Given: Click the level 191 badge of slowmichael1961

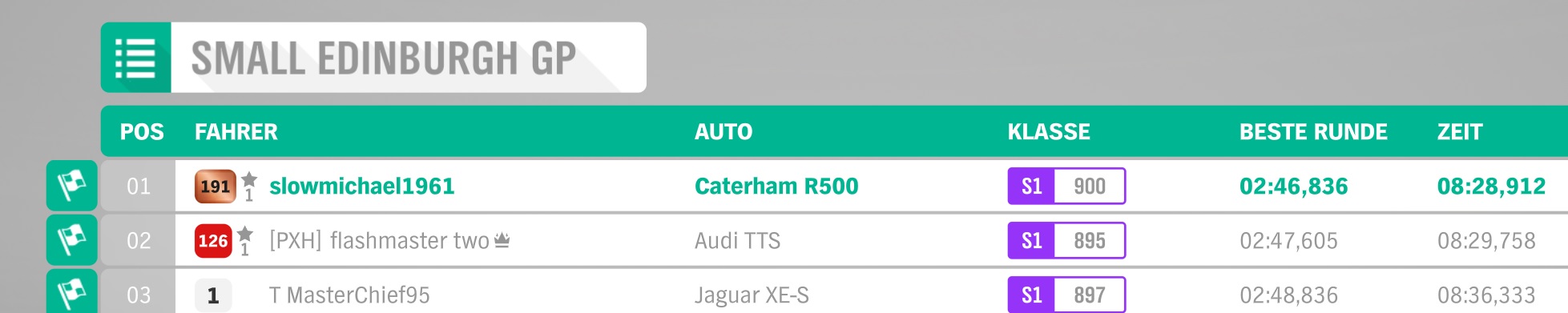Looking at the screenshot, I should [x=215, y=187].
